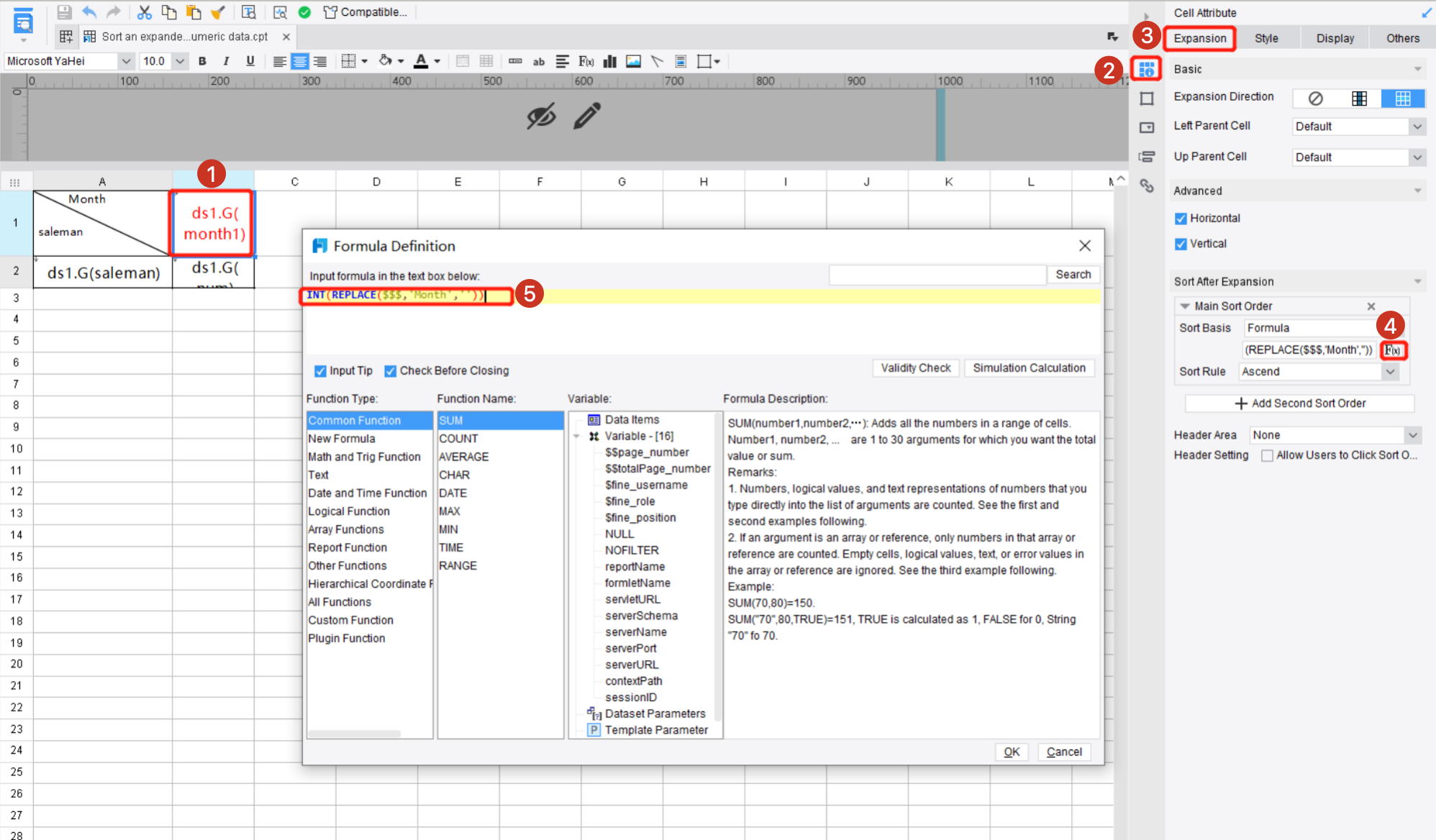This screenshot has width=1436, height=840.
Task: Cut selection with scissors icon
Action: (x=145, y=12)
